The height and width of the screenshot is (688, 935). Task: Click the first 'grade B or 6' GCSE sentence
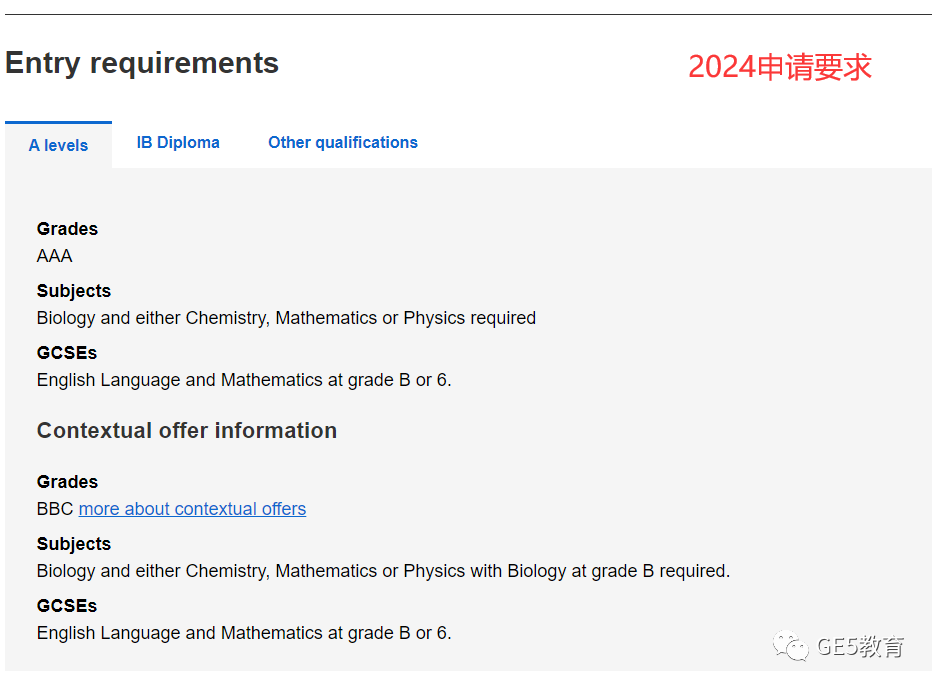tap(244, 380)
